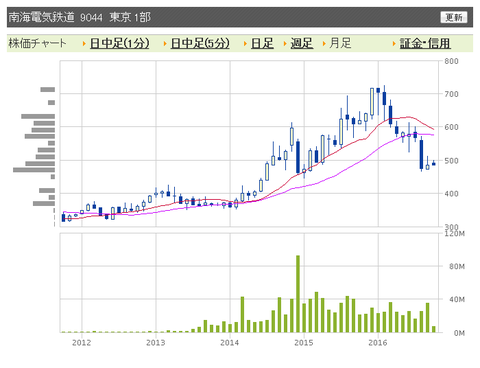This screenshot has width=480, height=368.
Task: Click the 40M volume axis label
Action: [457, 299]
